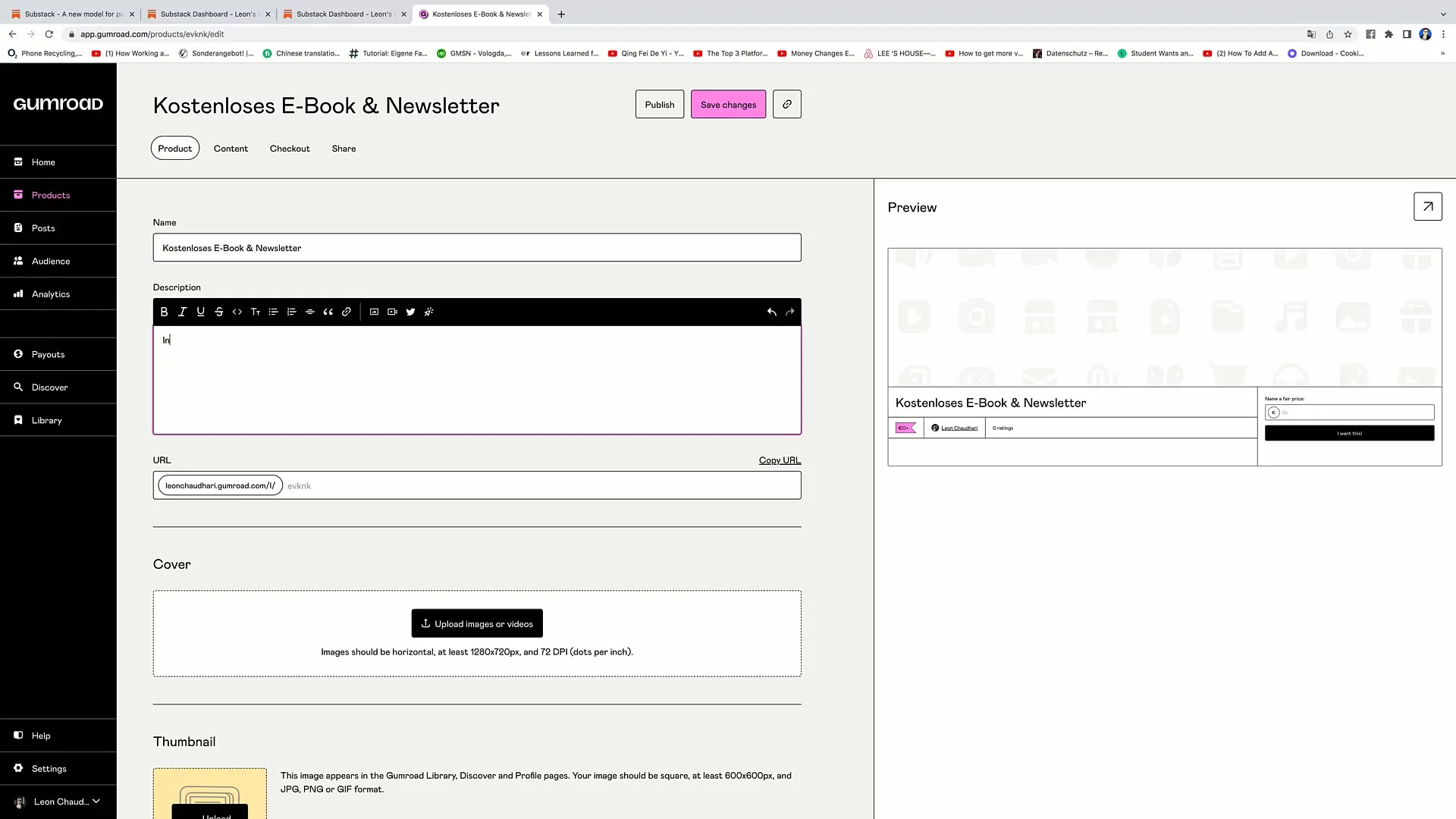Apply italic formatting in description editor
This screenshot has height=819, width=1456.
(x=182, y=312)
